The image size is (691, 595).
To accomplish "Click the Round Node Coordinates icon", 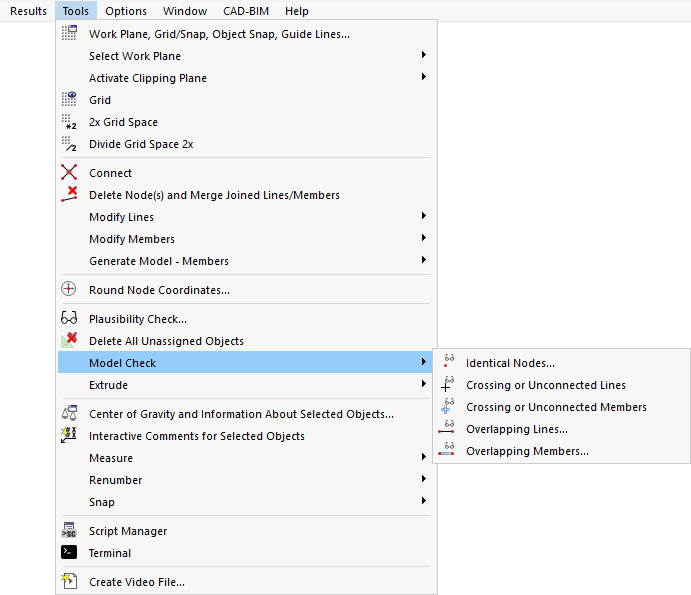I will click(69, 290).
